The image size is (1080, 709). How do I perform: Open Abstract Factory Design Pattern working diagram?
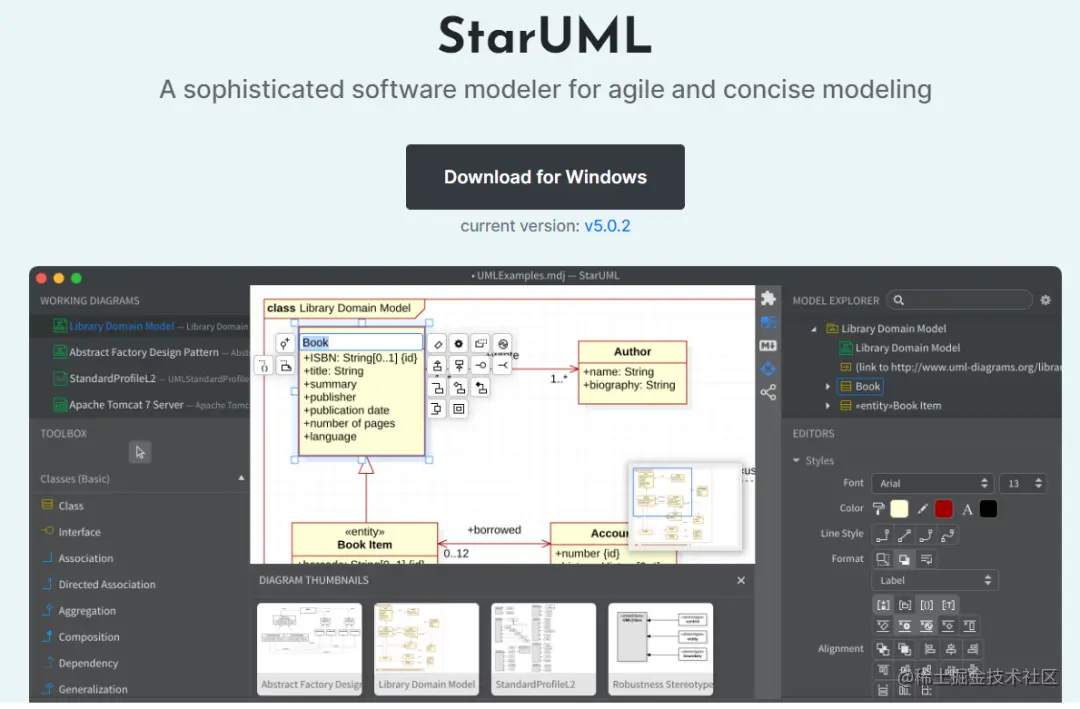pos(140,352)
